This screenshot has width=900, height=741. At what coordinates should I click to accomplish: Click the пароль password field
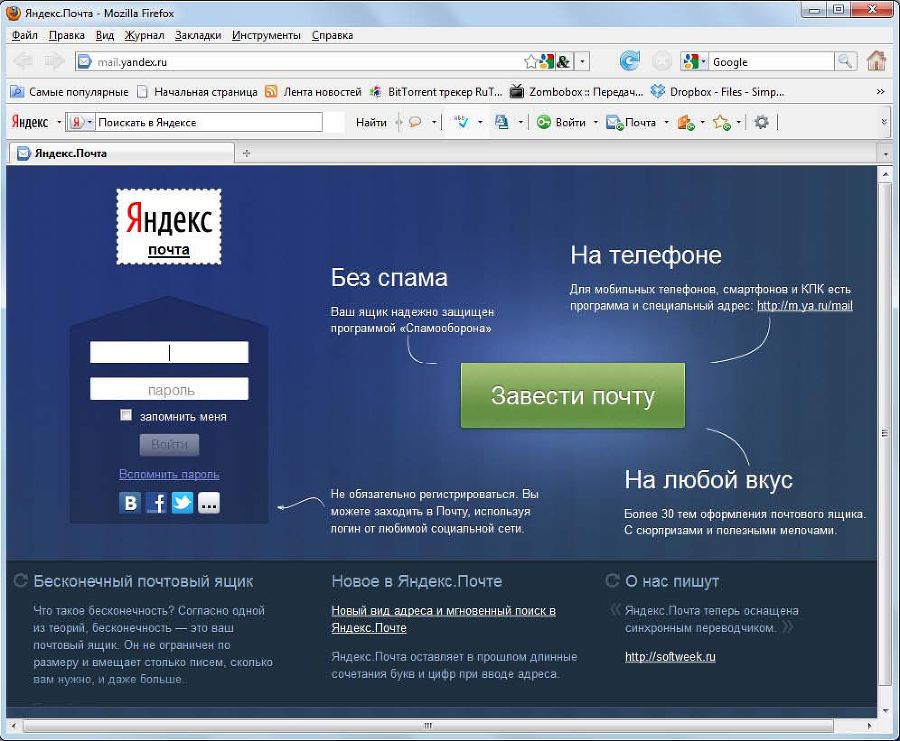[169, 390]
